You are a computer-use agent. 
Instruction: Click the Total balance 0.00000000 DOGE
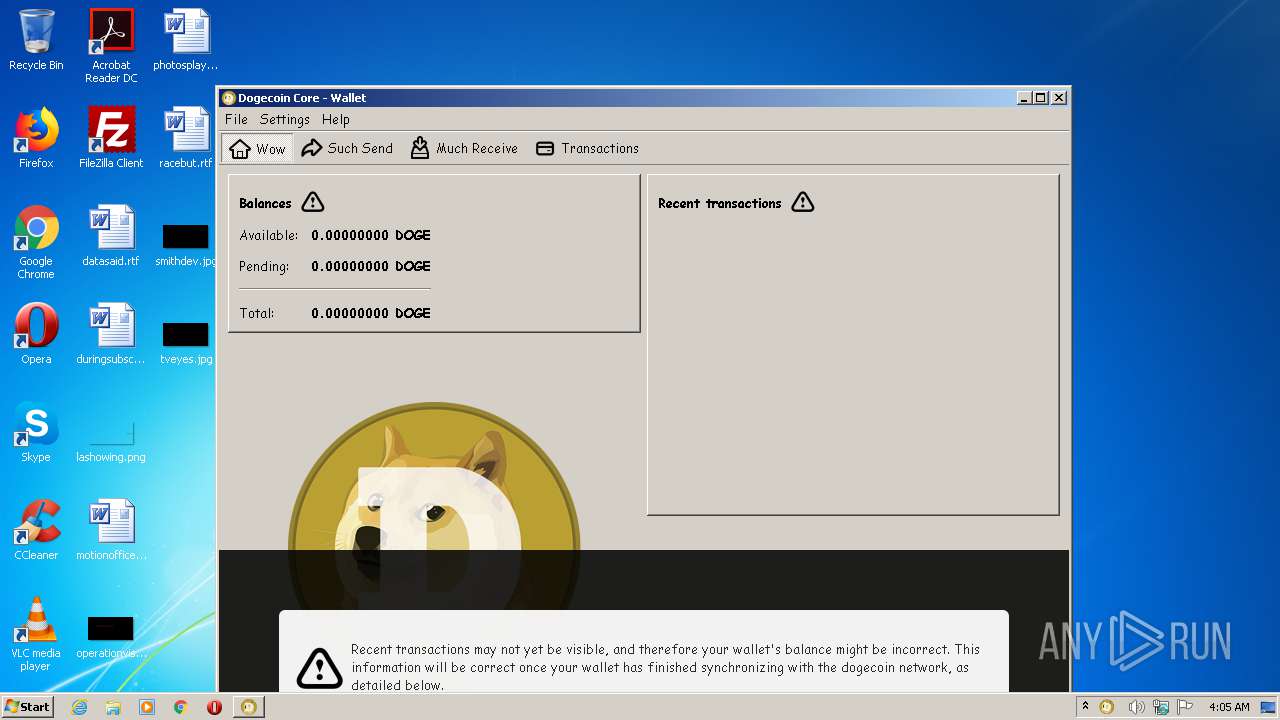coord(371,313)
